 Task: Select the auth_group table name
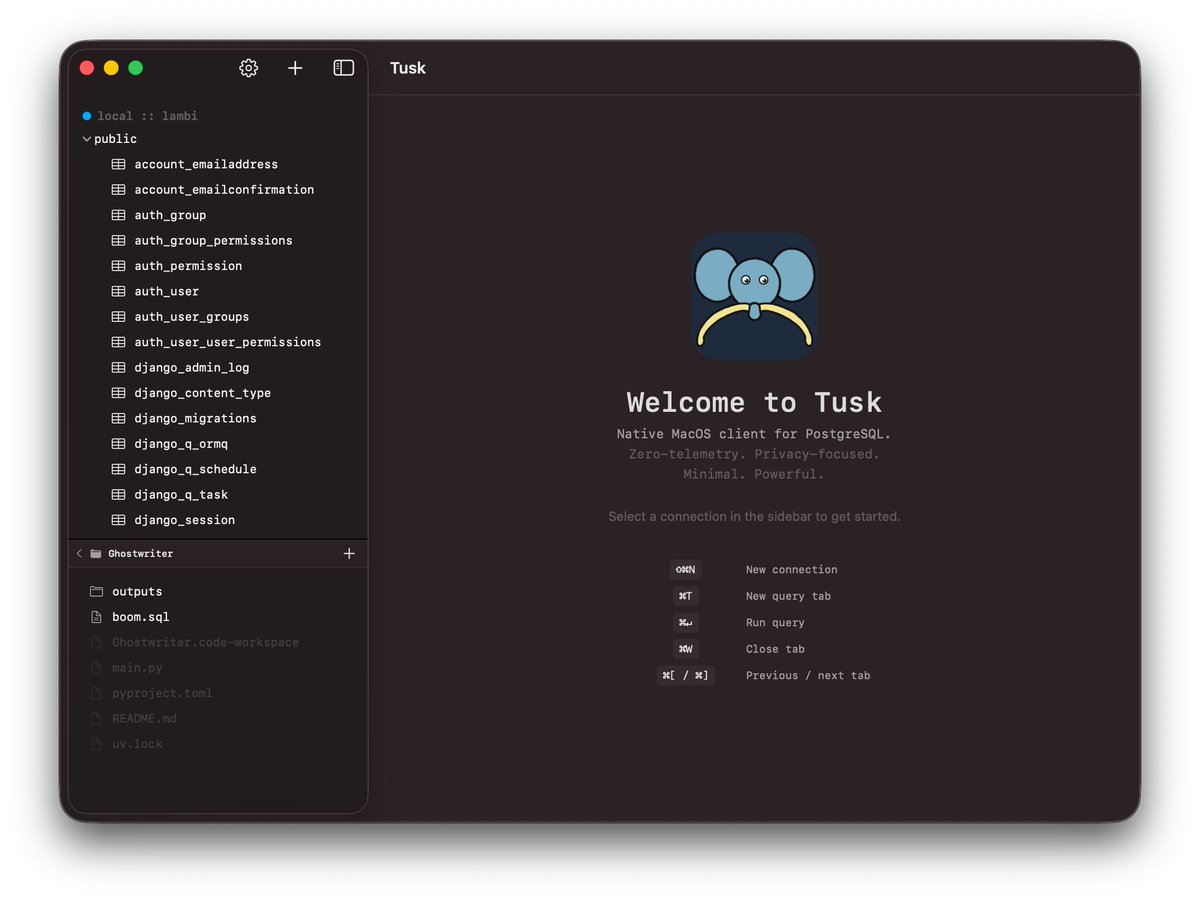click(x=170, y=215)
